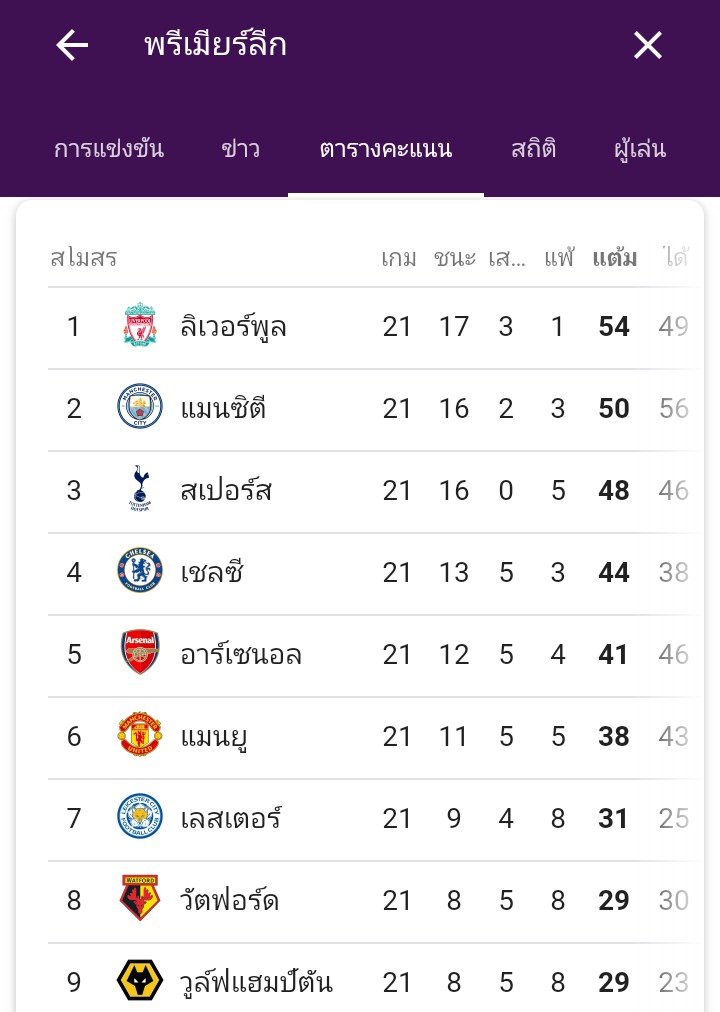Select the Manchester United crest
Screen dimensions: 720x1012
[140, 734]
